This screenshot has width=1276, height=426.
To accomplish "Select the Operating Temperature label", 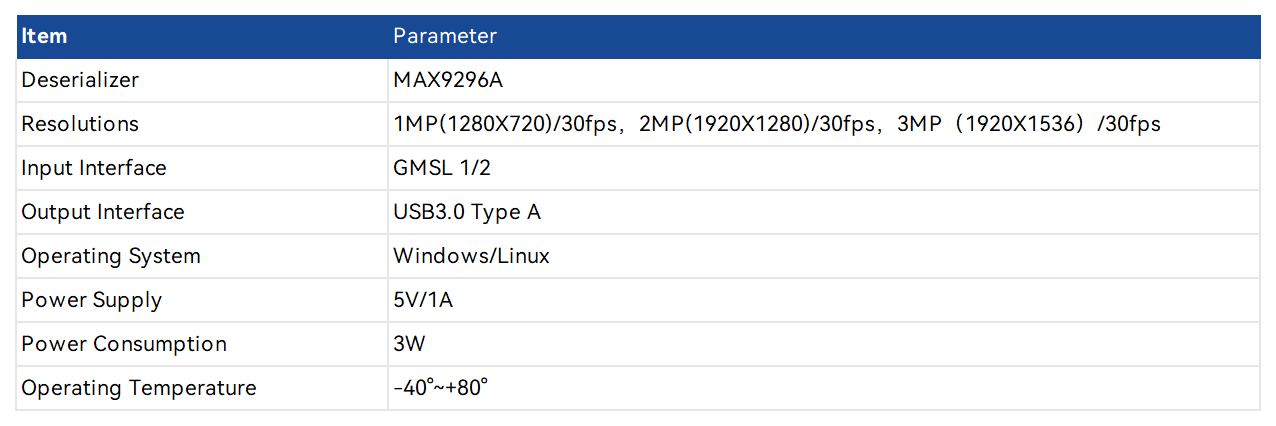I will tap(139, 388).
